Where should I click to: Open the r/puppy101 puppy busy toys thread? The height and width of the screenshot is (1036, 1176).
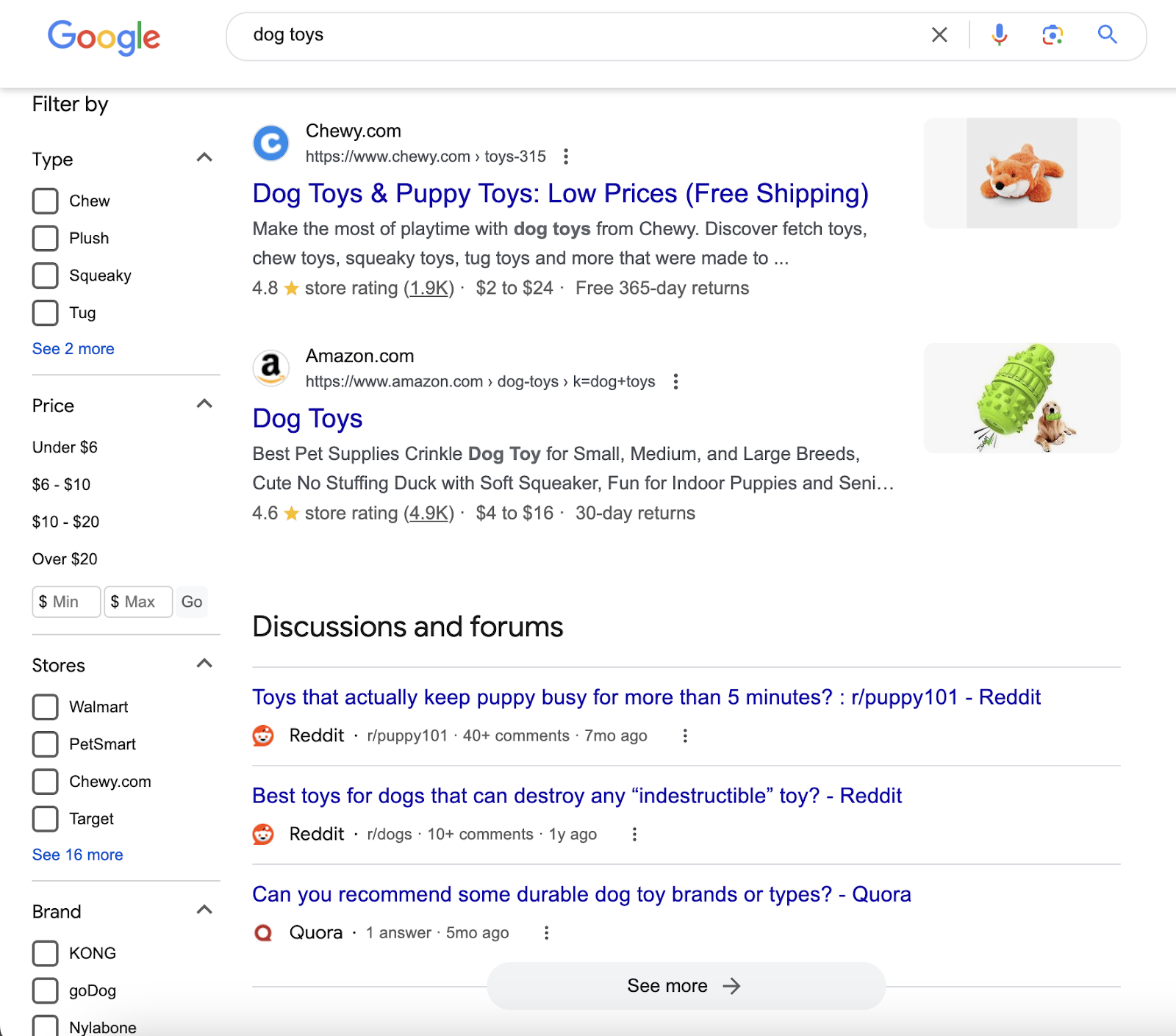(x=646, y=697)
